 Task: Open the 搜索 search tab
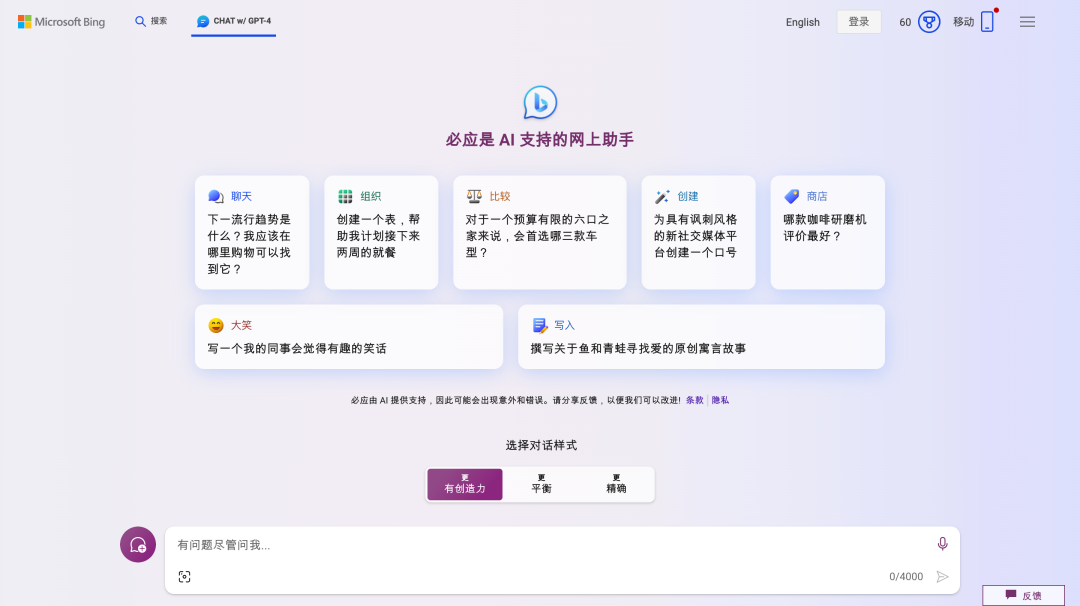click(x=151, y=21)
